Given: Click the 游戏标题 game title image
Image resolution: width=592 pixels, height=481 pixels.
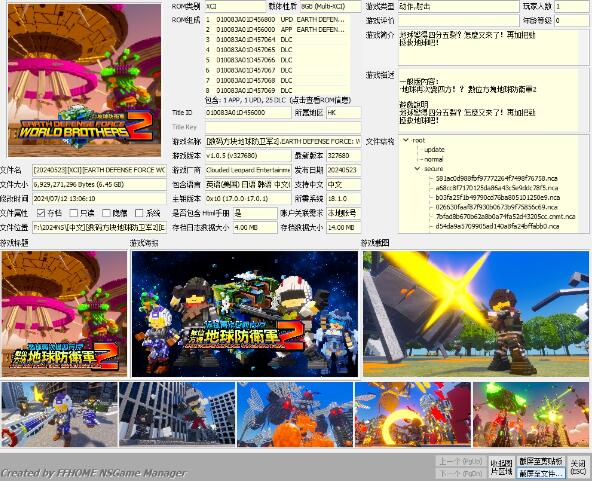Looking at the screenshot, I should coord(64,314).
